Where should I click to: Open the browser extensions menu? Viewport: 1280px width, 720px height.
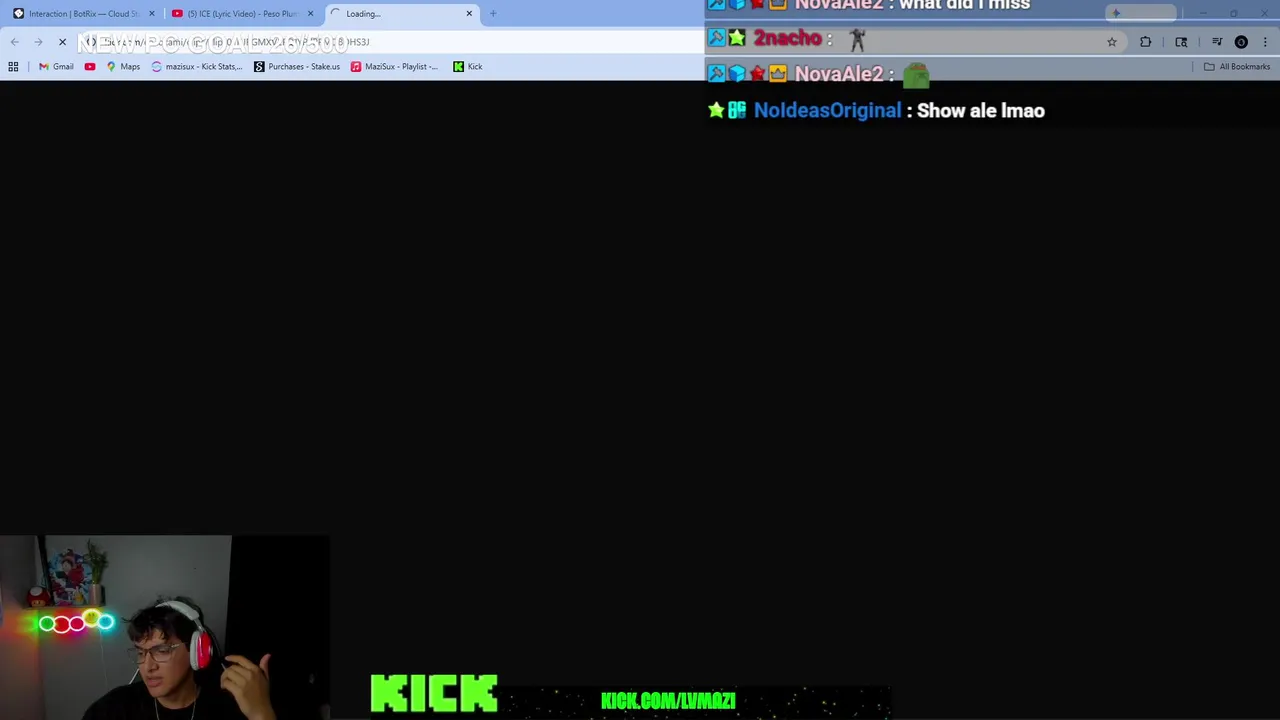coord(1145,42)
